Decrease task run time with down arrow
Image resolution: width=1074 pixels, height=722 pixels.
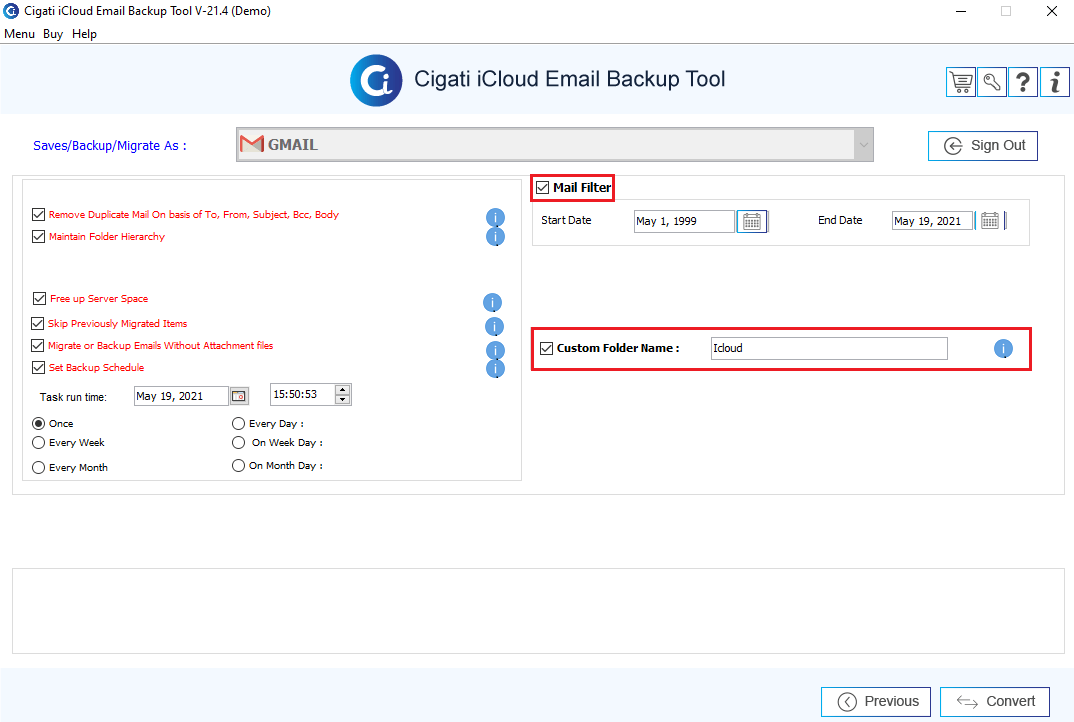[x=342, y=399]
